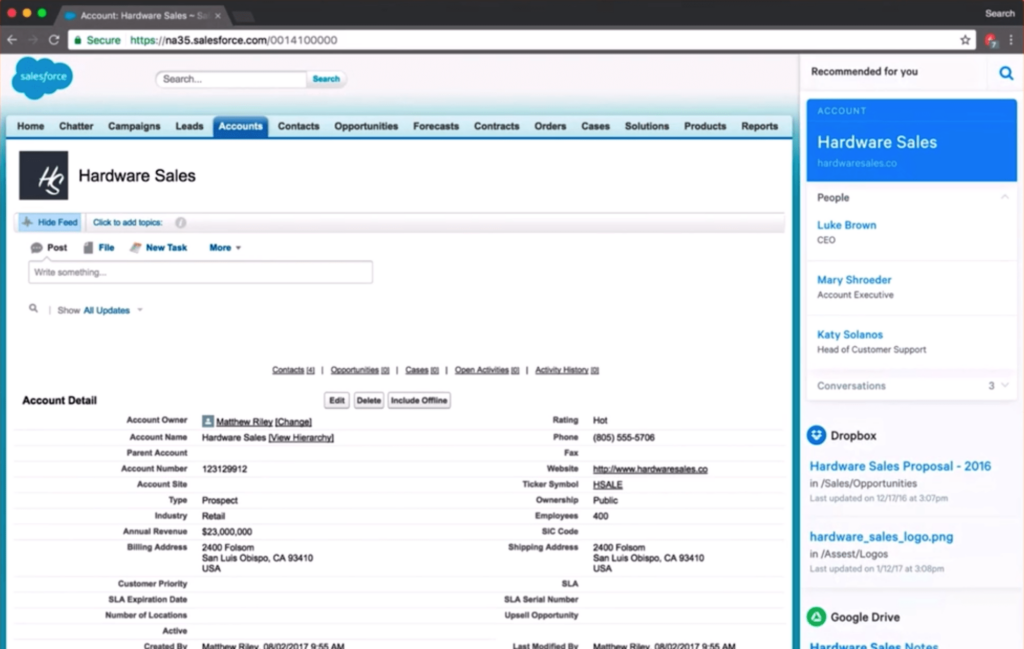Viewport: 1024px width, 649px height.
Task: Open Luke Brown's profile
Action: (846, 225)
